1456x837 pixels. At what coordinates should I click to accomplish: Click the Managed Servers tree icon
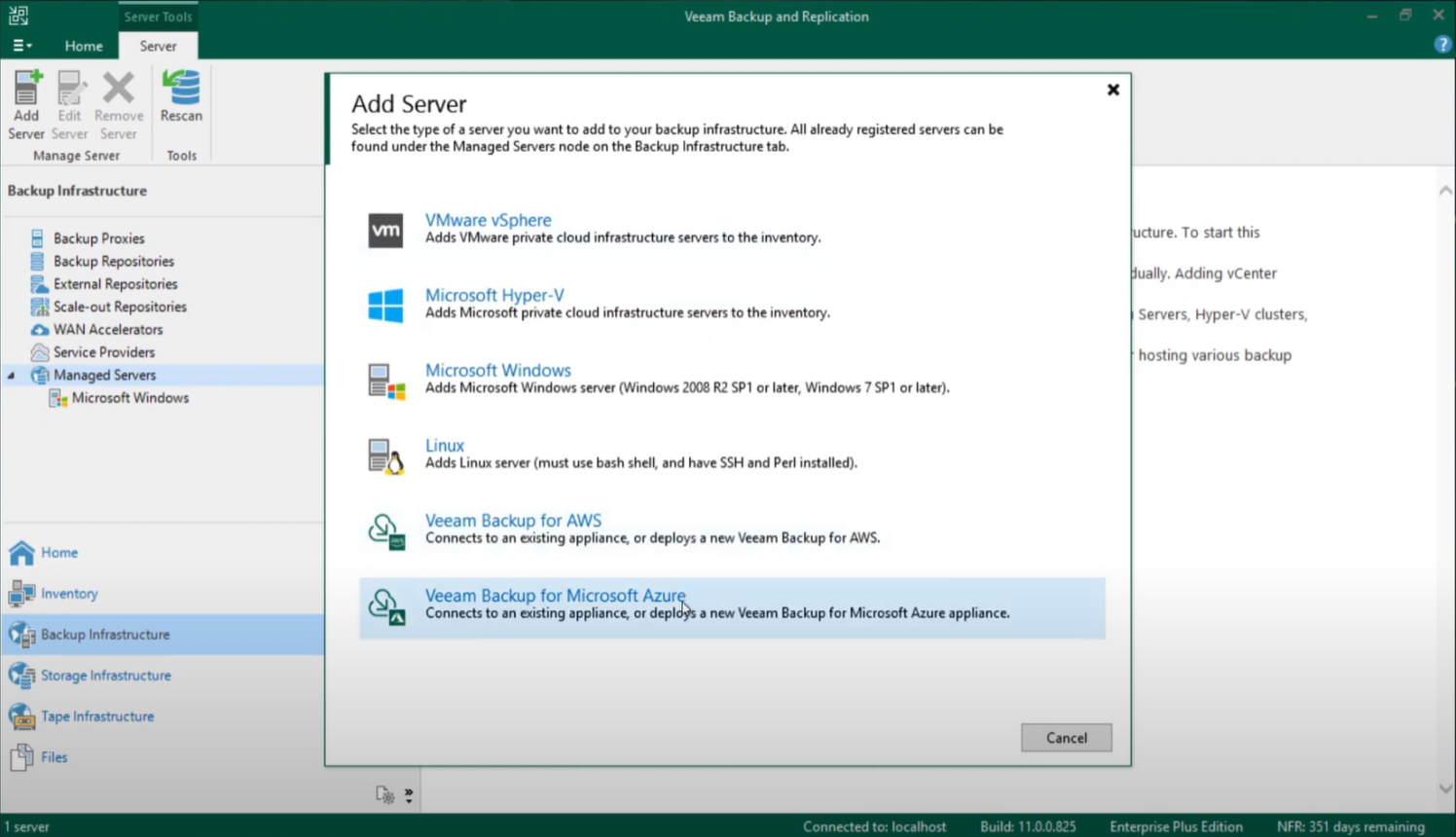pyautogui.click(x=39, y=375)
